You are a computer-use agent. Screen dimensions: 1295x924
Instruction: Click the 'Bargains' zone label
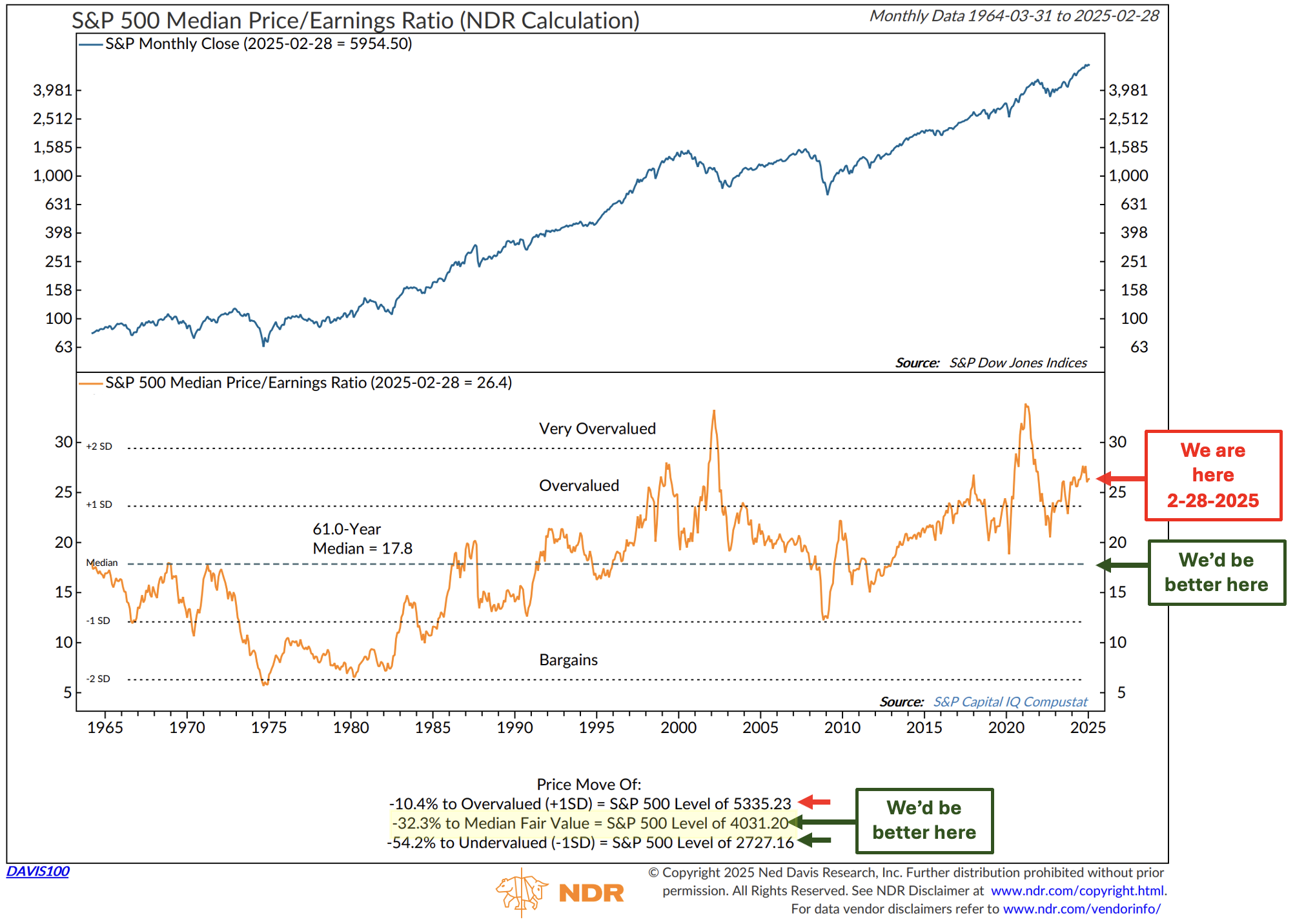(568, 659)
